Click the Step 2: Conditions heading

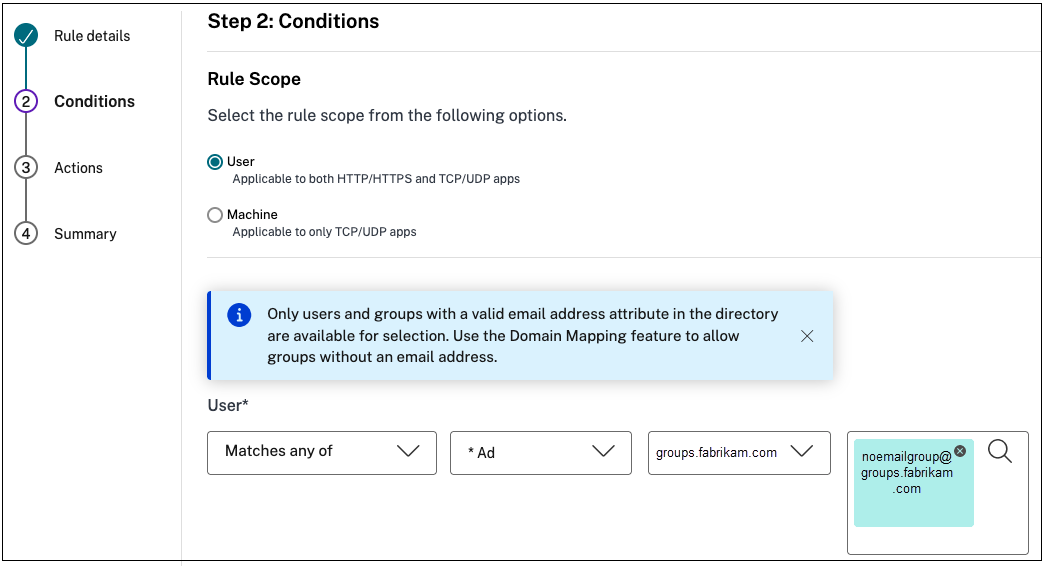tap(293, 21)
